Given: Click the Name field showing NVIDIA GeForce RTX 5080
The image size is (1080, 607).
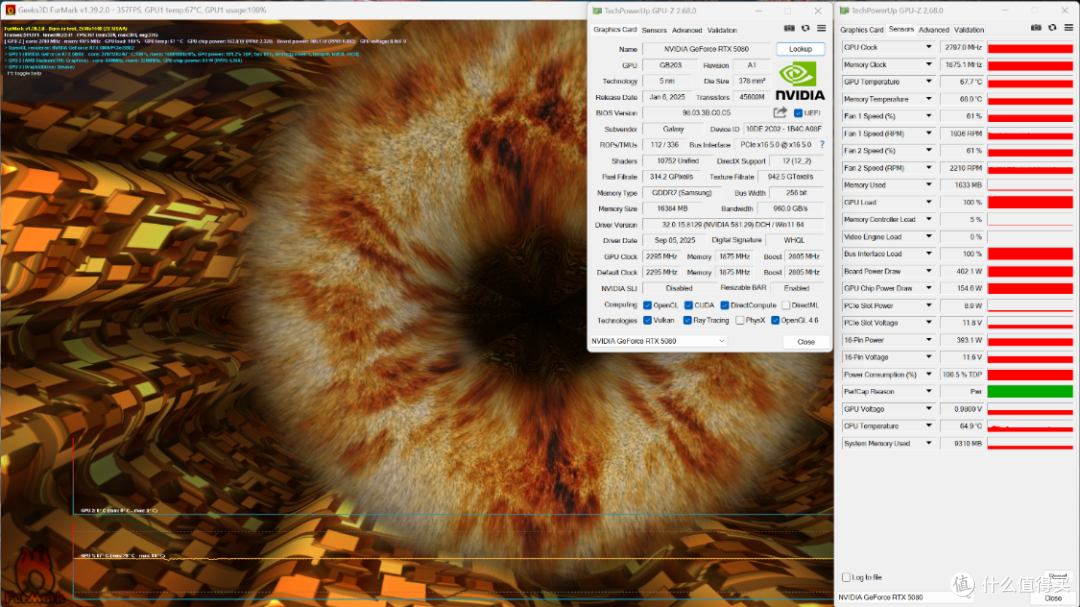Looking at the screenshot, I should 706,49.
